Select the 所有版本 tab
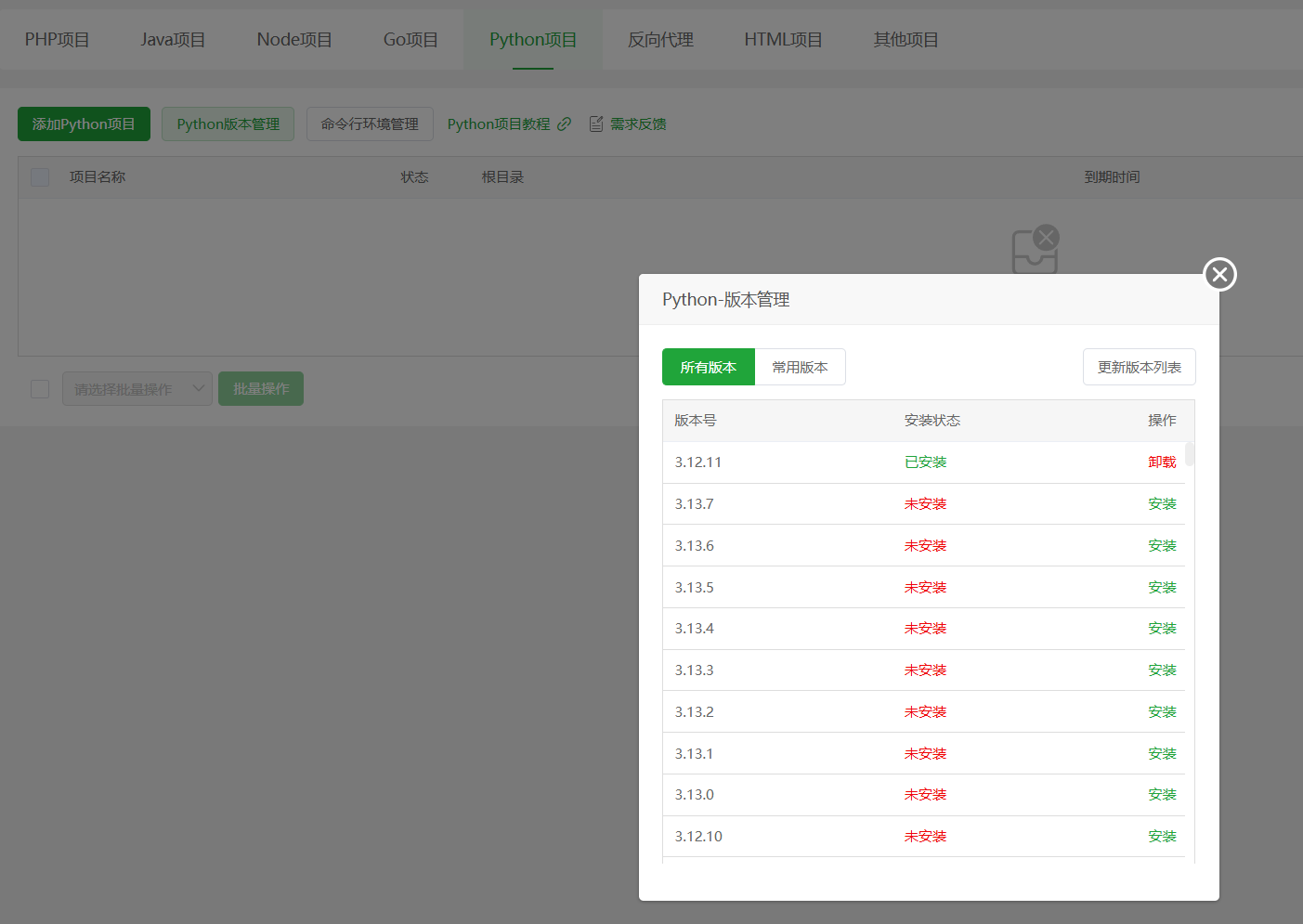 click(x=708, y=367)
